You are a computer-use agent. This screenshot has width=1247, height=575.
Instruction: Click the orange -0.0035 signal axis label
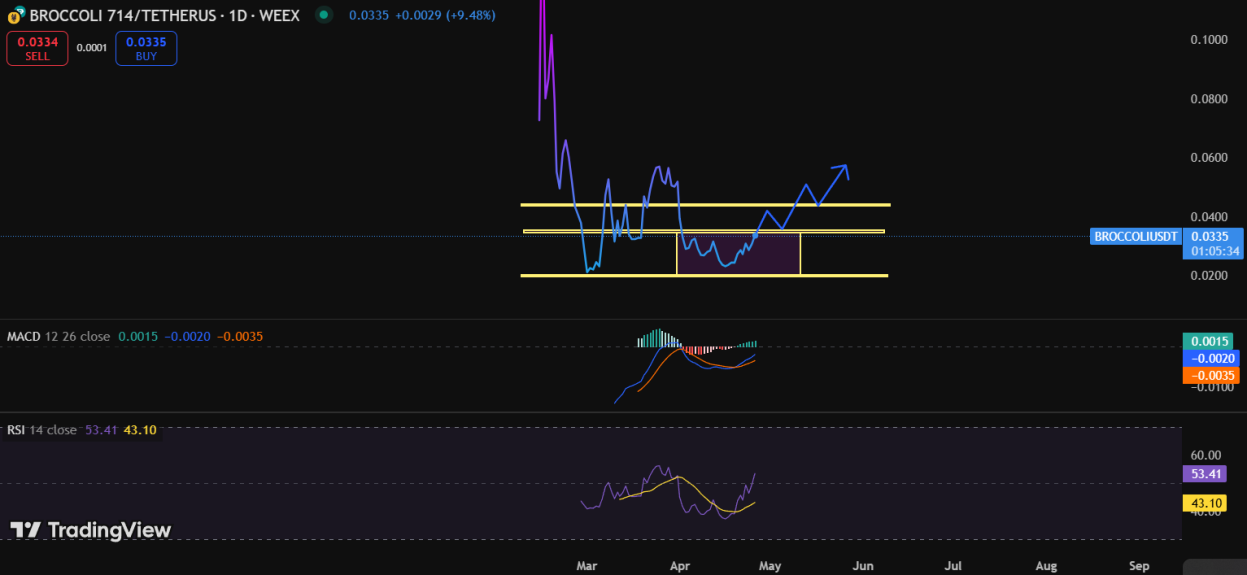click(1210, 375)
